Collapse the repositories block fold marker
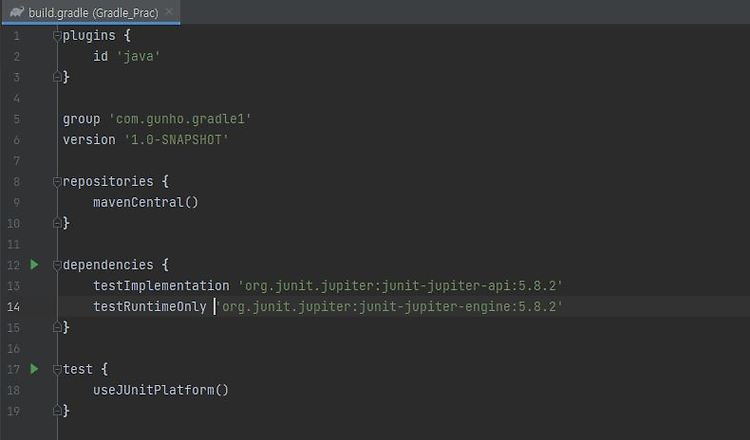Image resolution: width=750 pixels, height=440 pixels. click(57, 181)
